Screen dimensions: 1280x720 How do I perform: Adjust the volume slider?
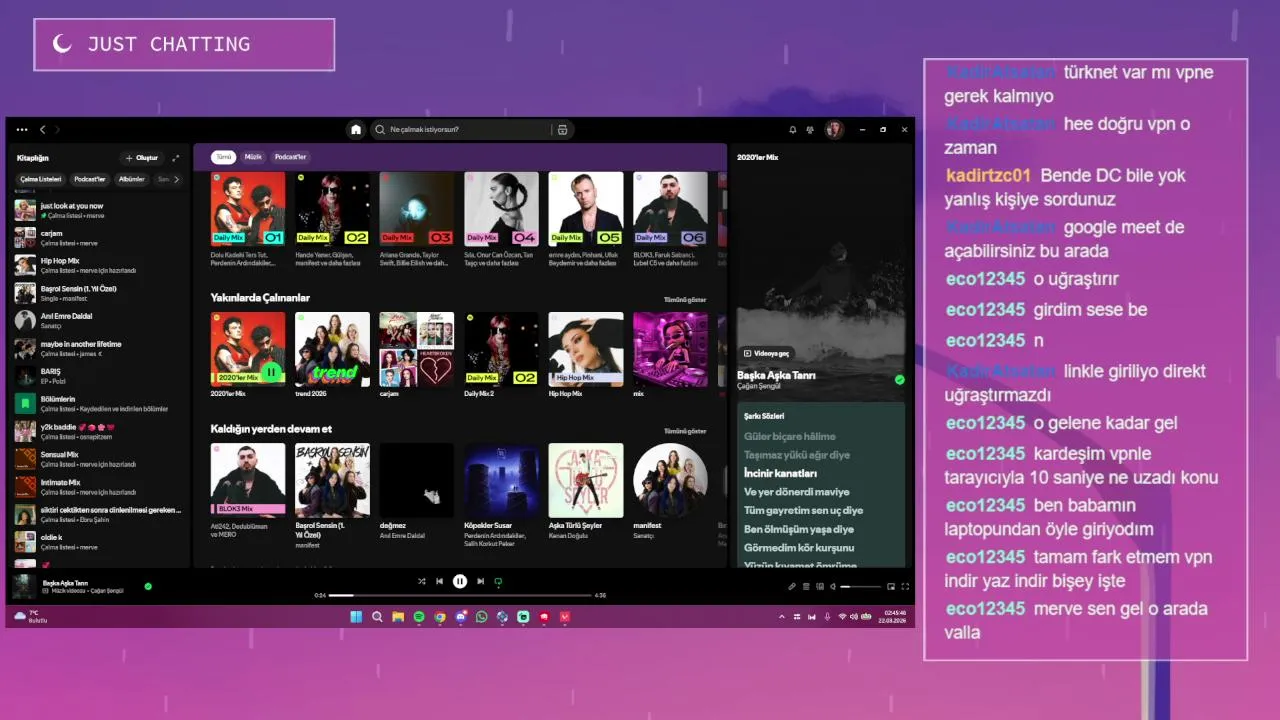pyautogui.click(x=860, y=587)
